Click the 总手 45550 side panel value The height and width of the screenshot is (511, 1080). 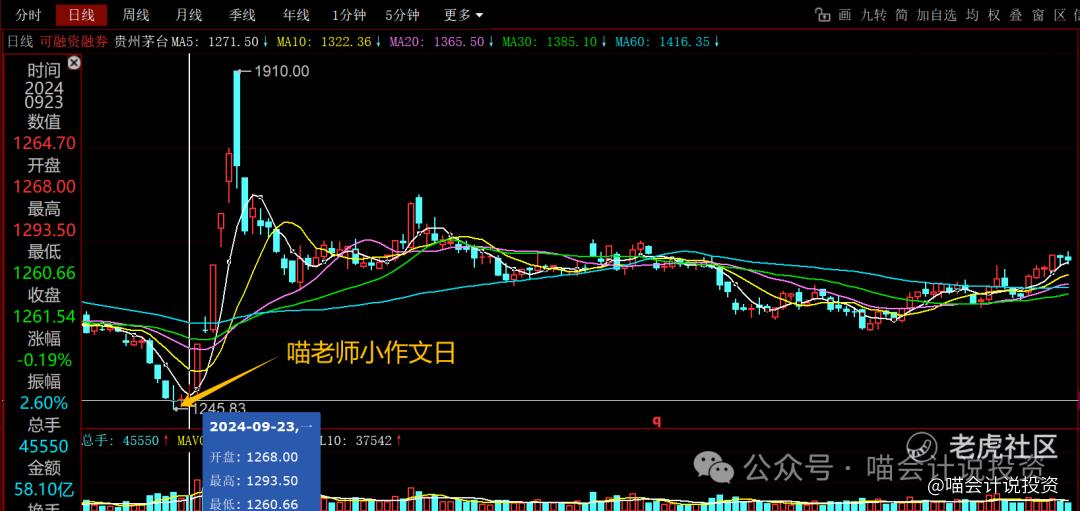point(44,446)
